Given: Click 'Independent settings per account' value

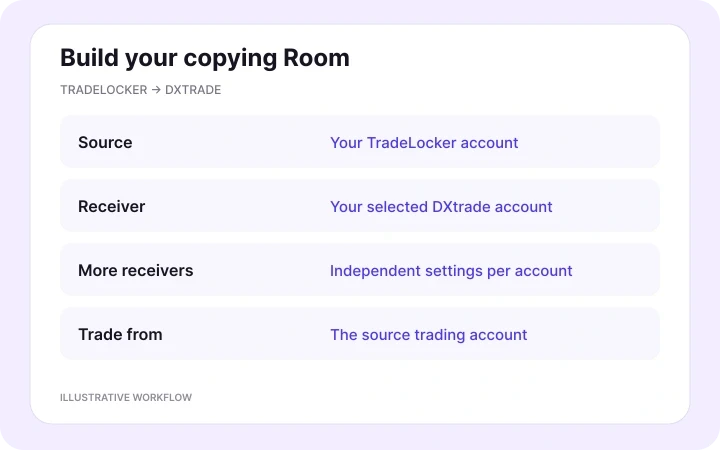Looking at the screenshot, I should point(451,271).
